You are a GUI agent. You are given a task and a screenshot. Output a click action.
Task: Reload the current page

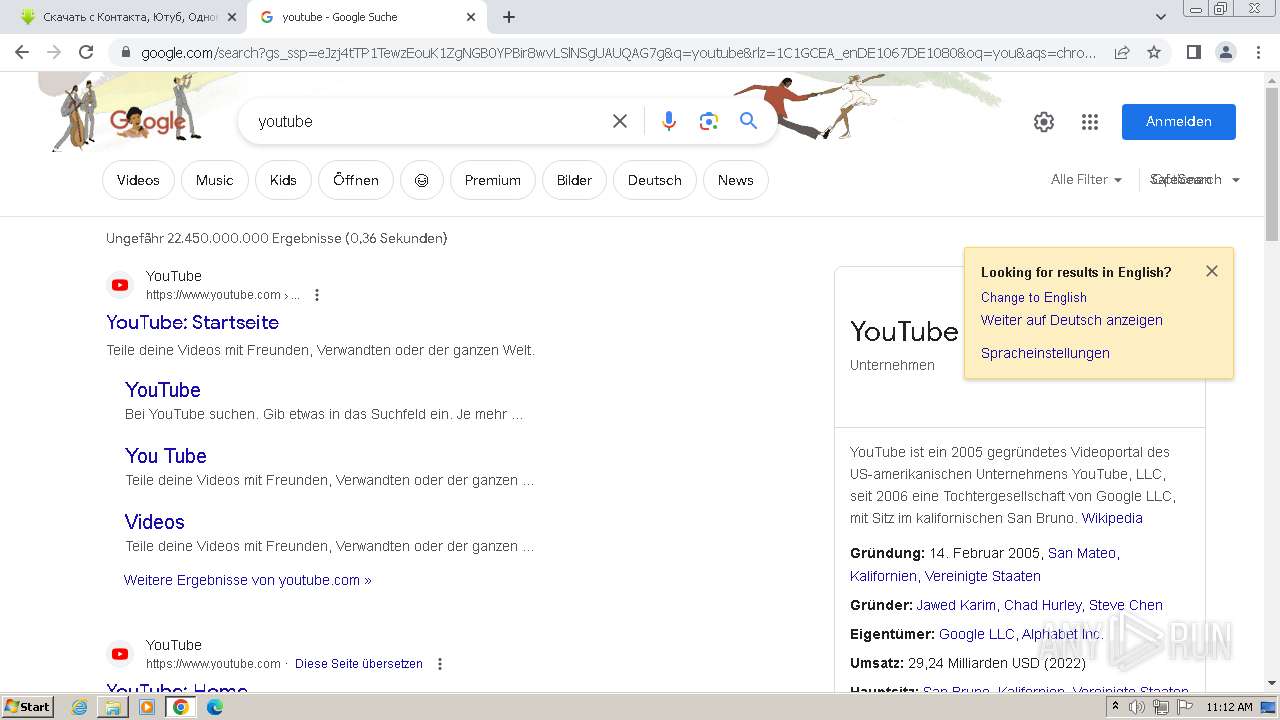[86, 52]
